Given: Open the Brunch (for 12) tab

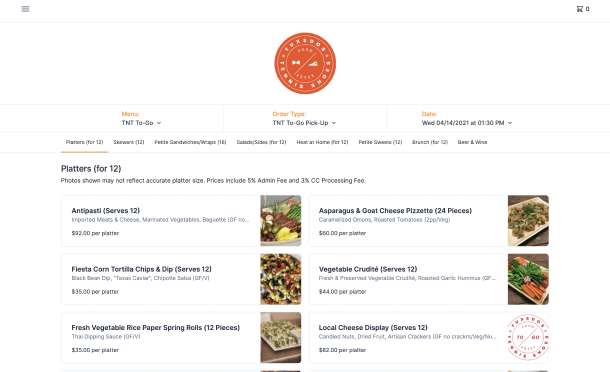Looking at the screenshot, I should [x=430, y=142].
